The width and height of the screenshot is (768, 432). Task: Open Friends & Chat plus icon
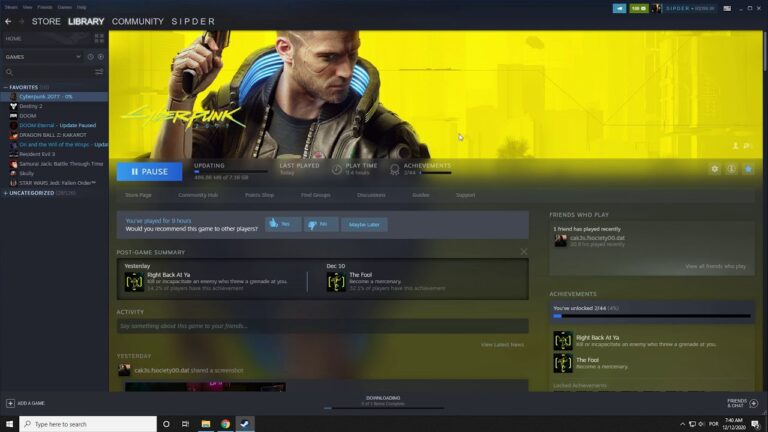pyautogui.click(x=754, y=403)
